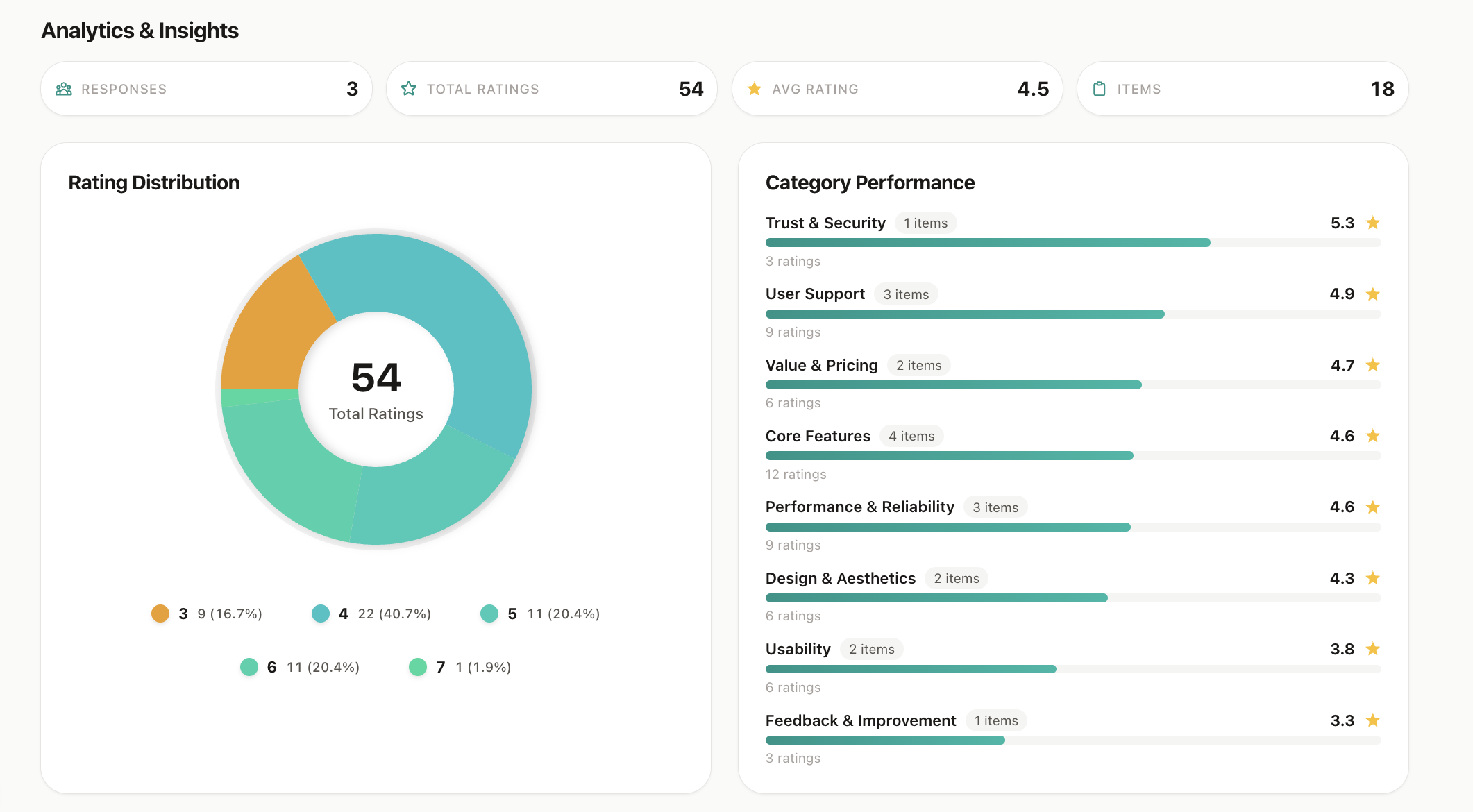Viewport: 1473px width, 812px height.
Task: Click the '3 items' badge beside User Support
Action: [x=906, y=294]
